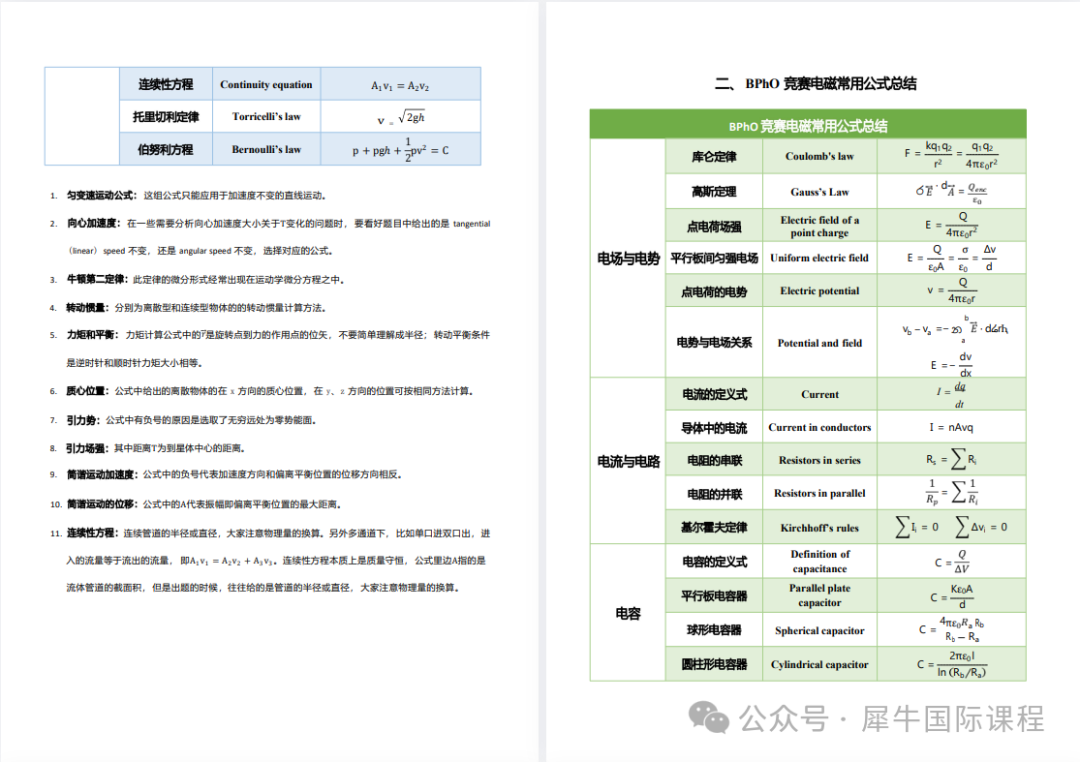Viewport: 1080px width, 762px height.
Task: Click note 1 heading "匀变速运动公式"
Action: coord(101,196)
